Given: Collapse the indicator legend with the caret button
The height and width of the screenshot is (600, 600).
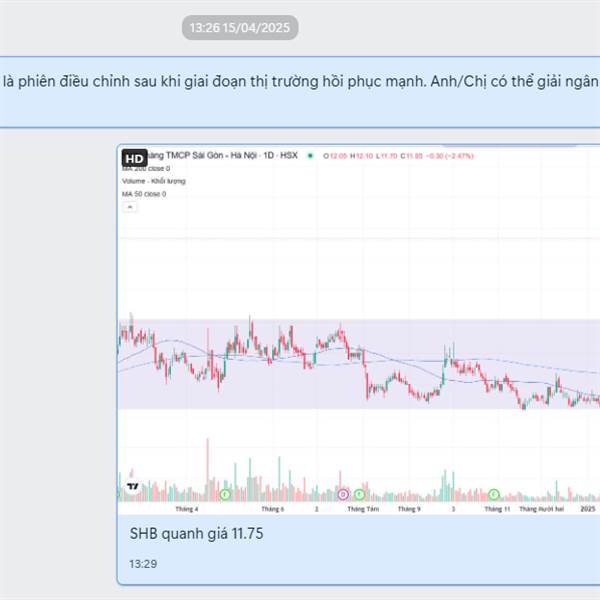Looking at the screenshot, I should click(x=130, y=207).
